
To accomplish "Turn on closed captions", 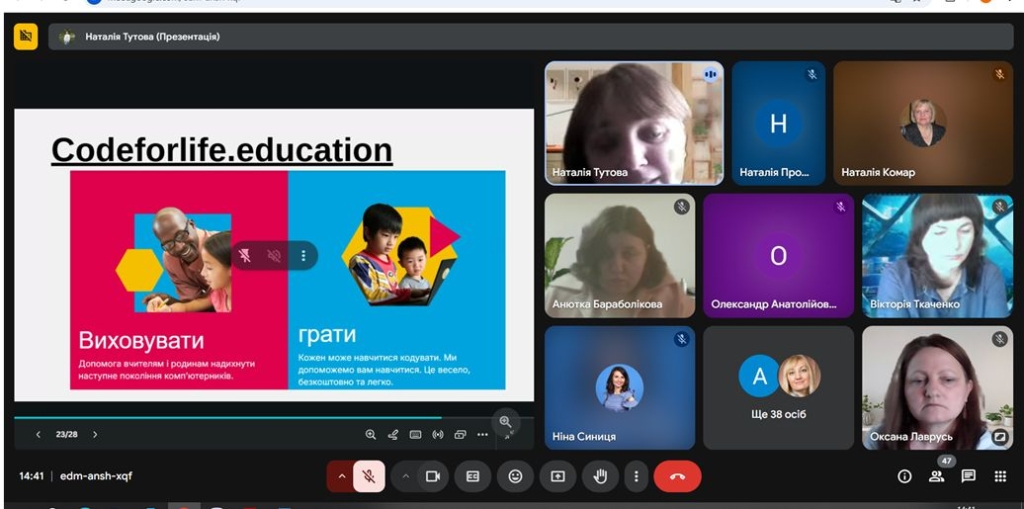I will pos(473,476).
